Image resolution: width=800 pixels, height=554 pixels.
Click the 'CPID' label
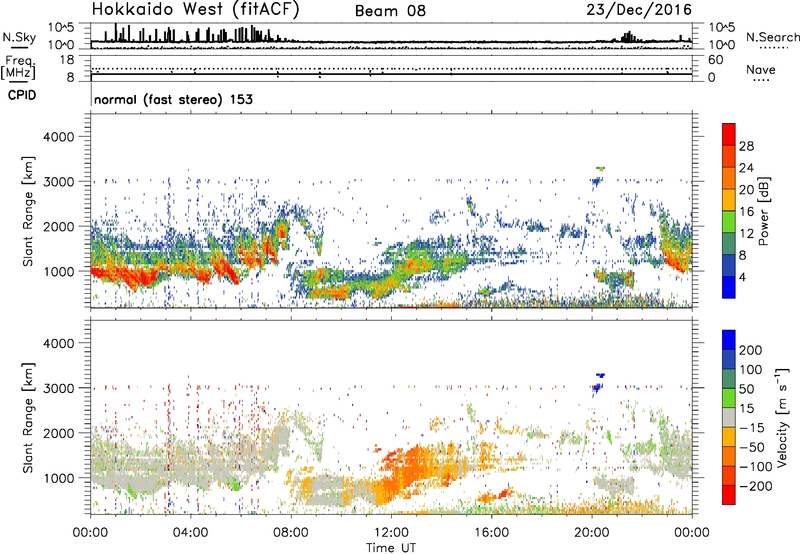[22, 95]
